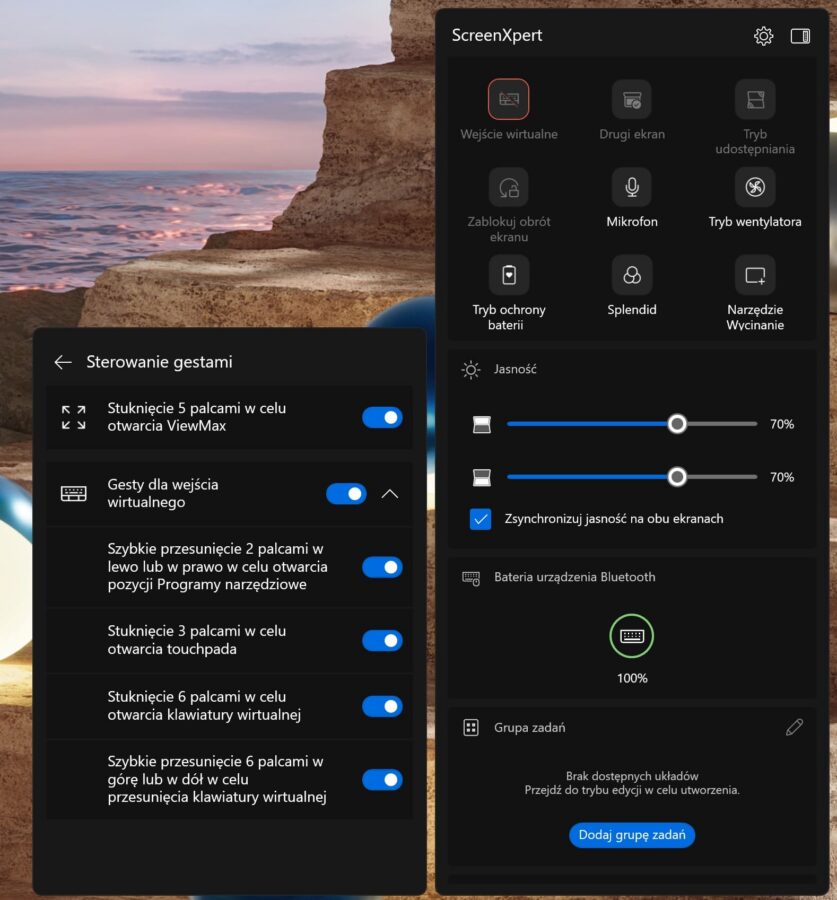
Task: Click Dodaj grupę zadań button
Action: (631, 835)
